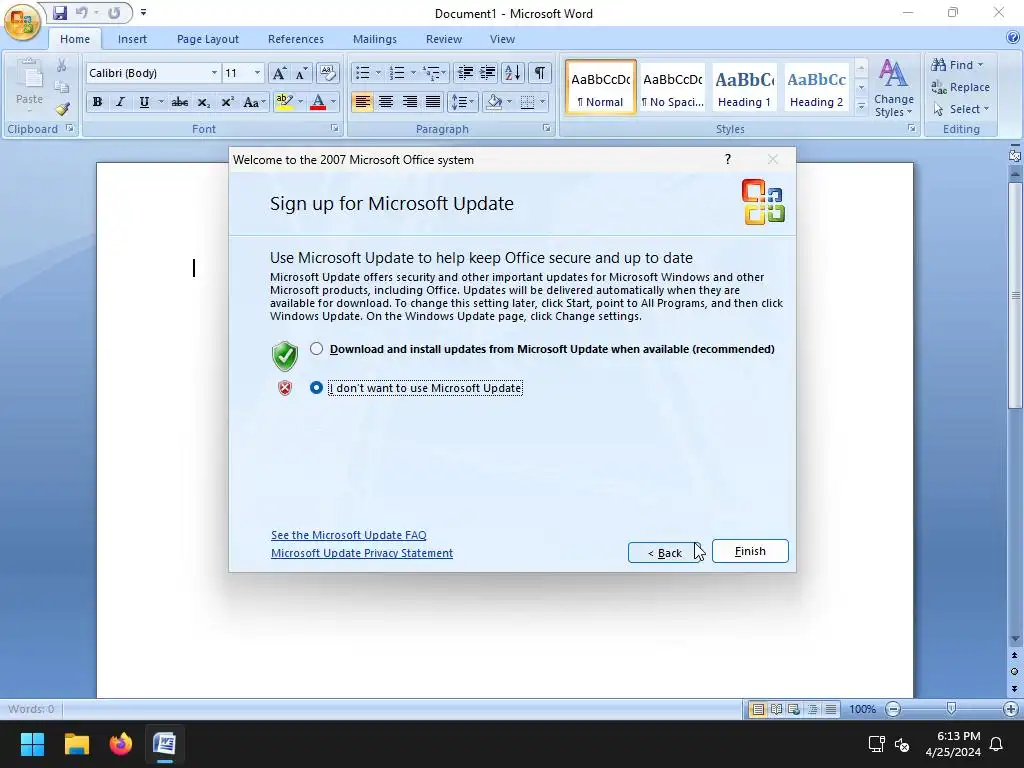Open font size dropdown arrow

257,73
